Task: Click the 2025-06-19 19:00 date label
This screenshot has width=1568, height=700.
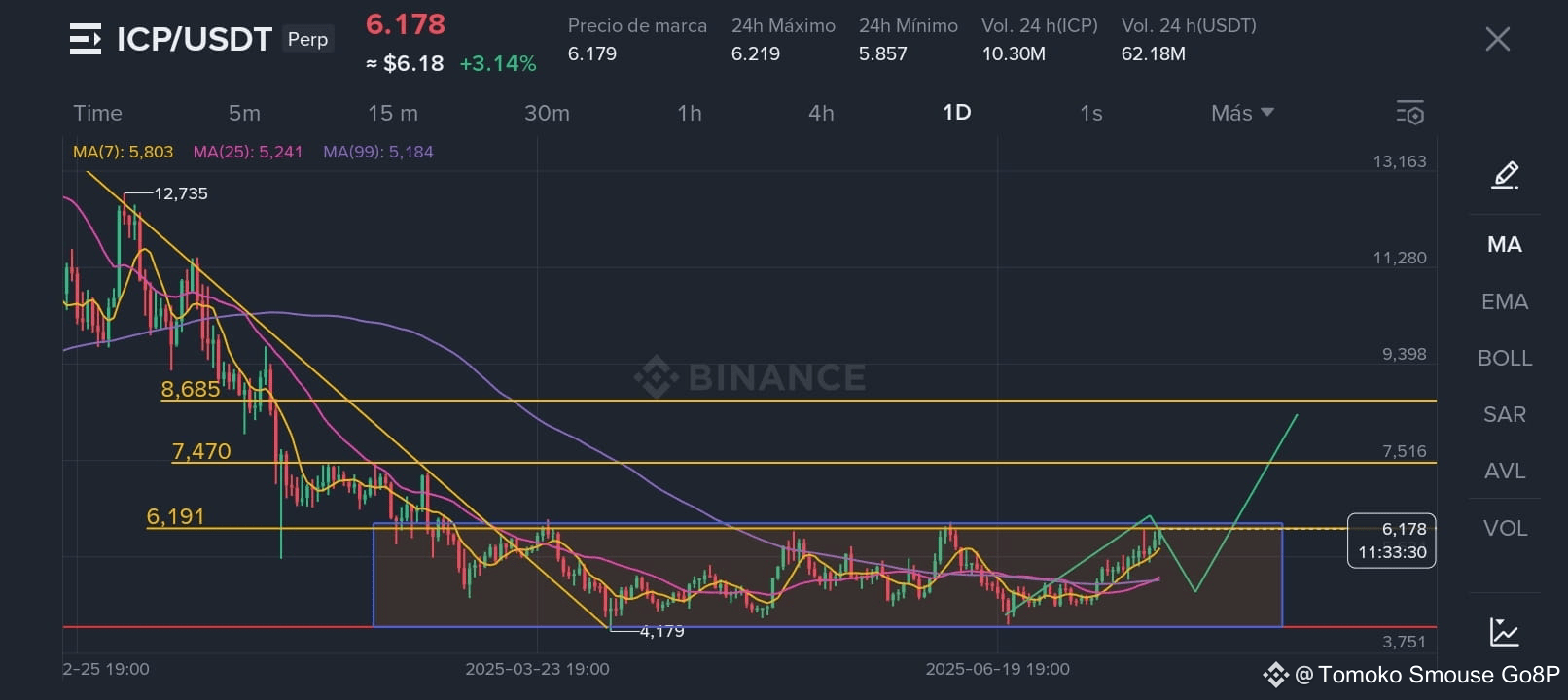Action: tap(998, 669)
